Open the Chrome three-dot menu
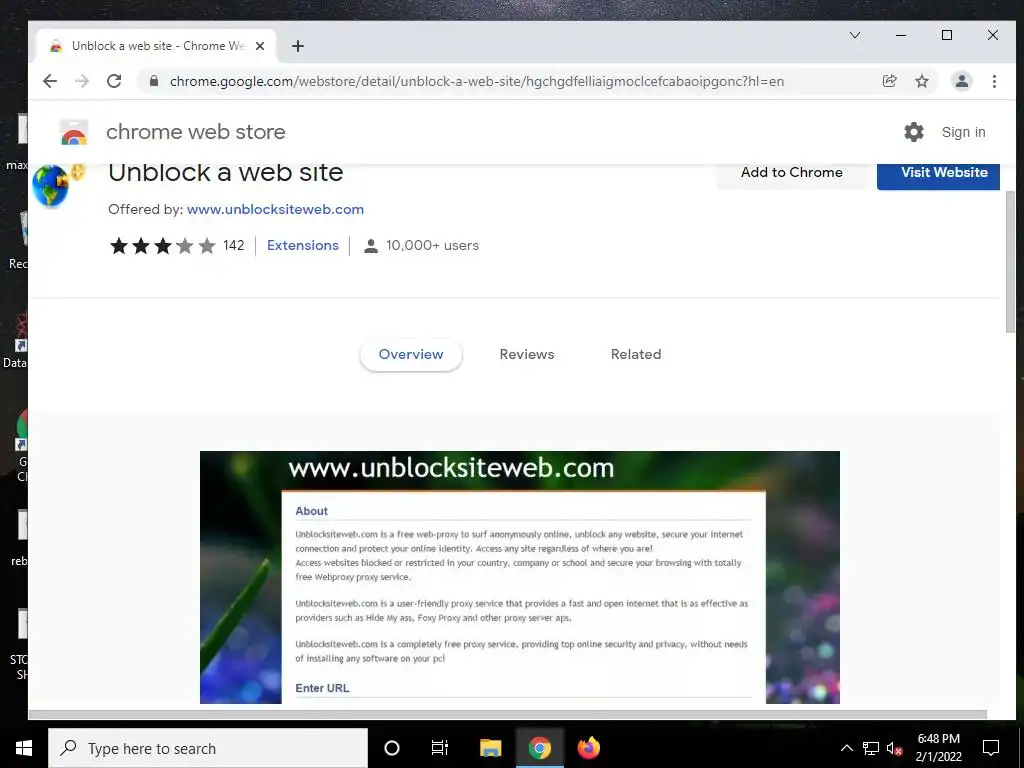Image resolution: width=1024 pixels, height=768 pixels. (x=994, y=81)
